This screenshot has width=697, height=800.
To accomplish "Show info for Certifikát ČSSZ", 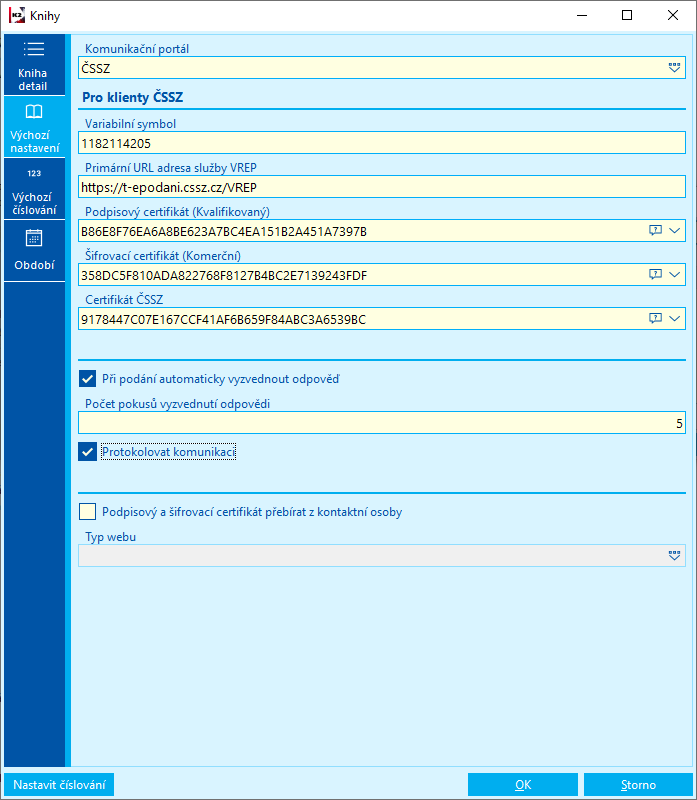I will coord(655,318).
